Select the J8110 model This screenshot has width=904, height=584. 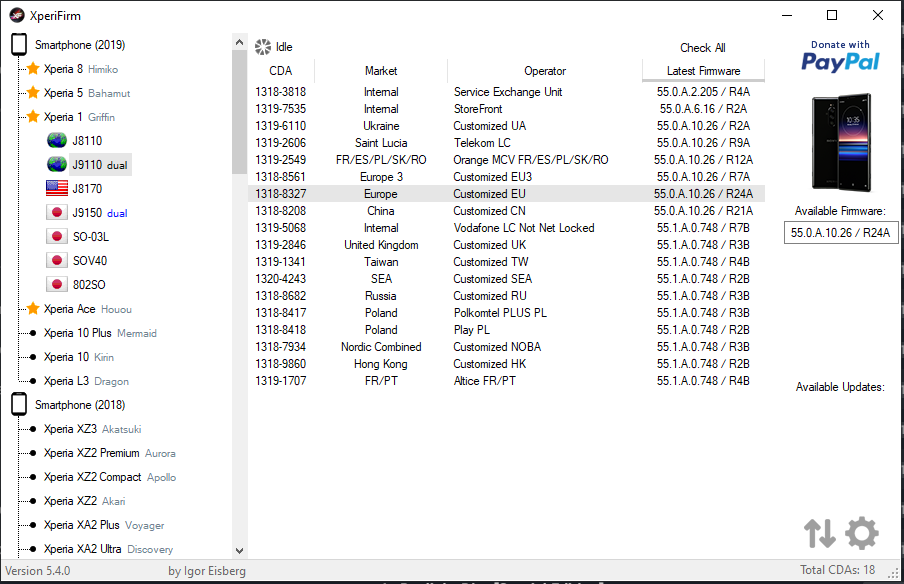(x=87, y=141)
